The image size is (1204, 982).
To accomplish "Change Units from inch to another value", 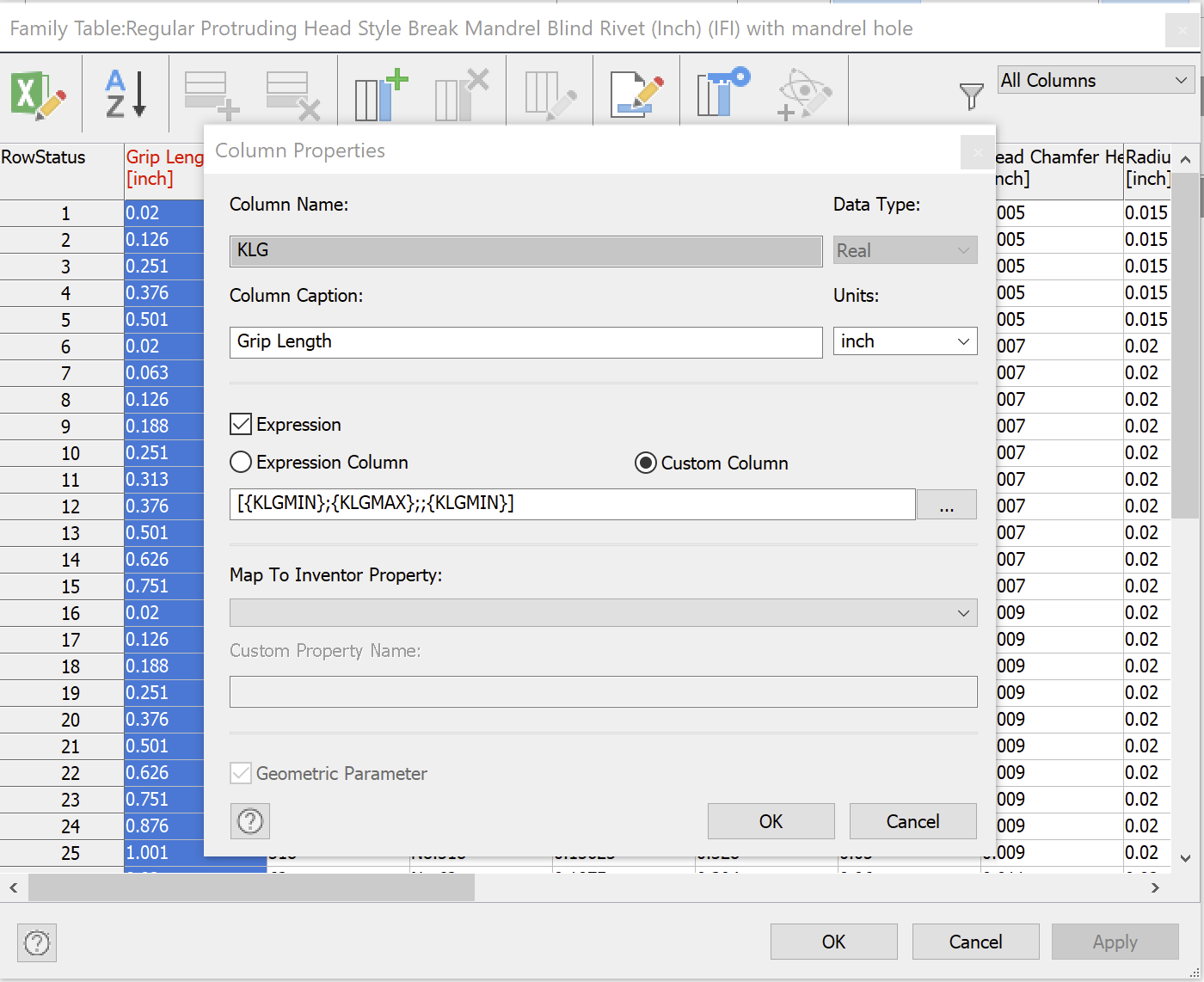I will (x=904, y=341).
